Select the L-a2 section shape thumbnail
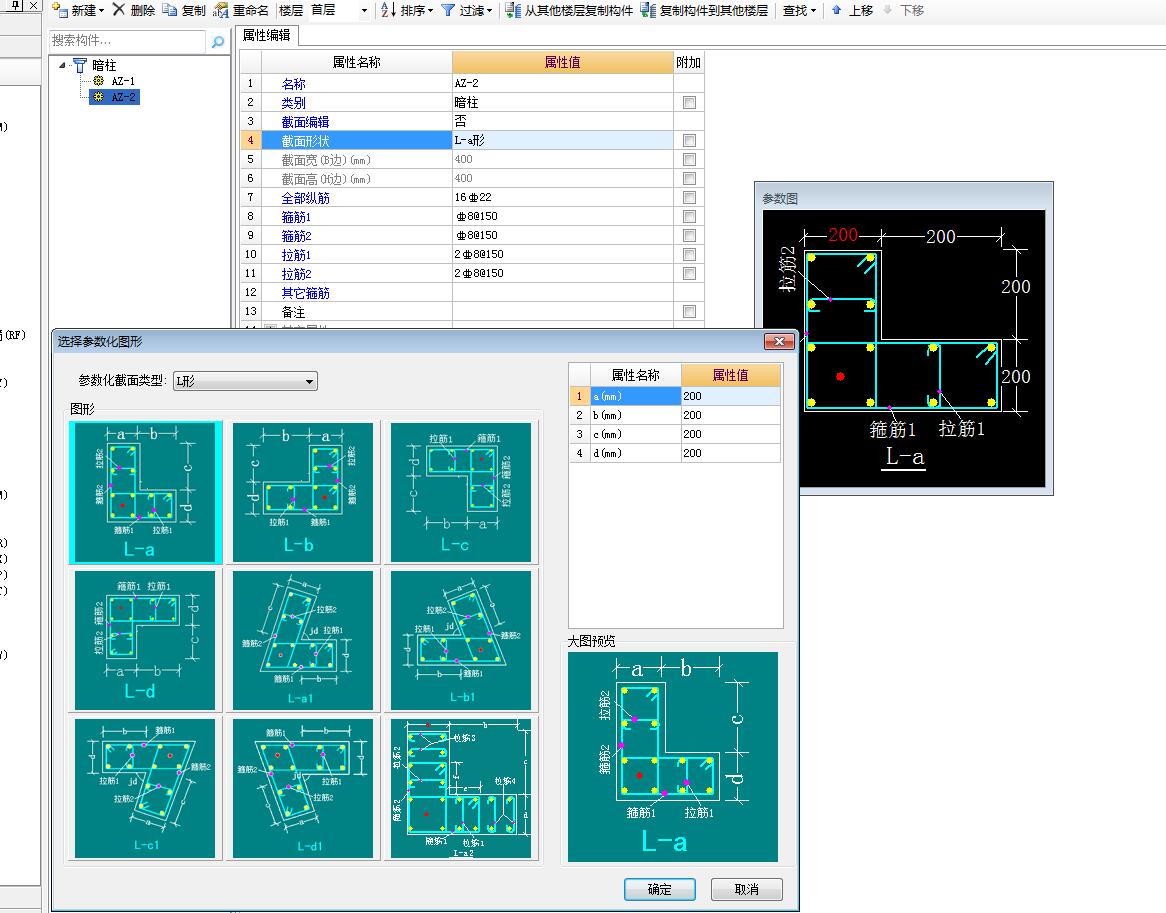Image resolution: width=1166 pixels, height=913 pixels. 460,788
